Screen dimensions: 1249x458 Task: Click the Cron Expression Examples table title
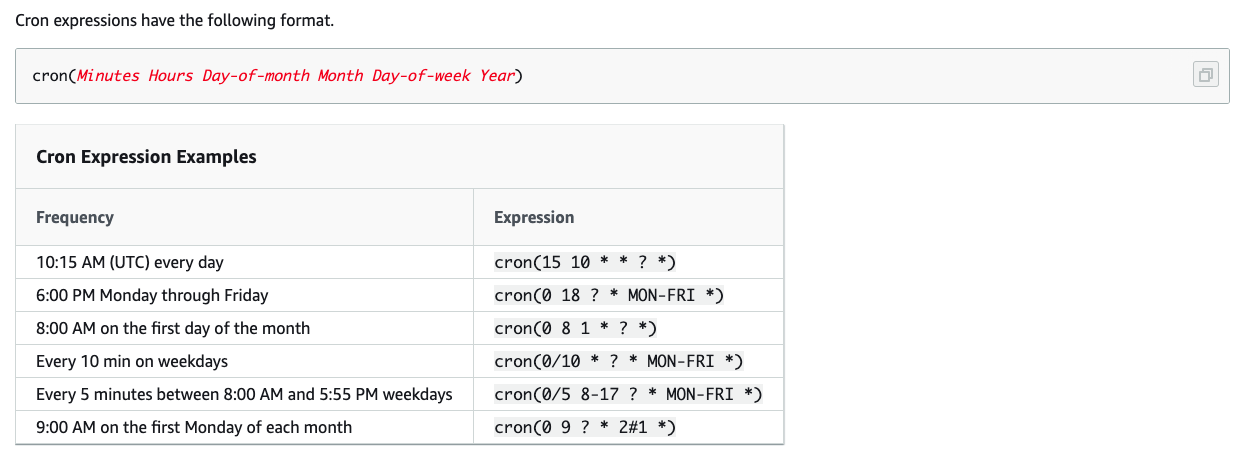[x=146, y=157]
